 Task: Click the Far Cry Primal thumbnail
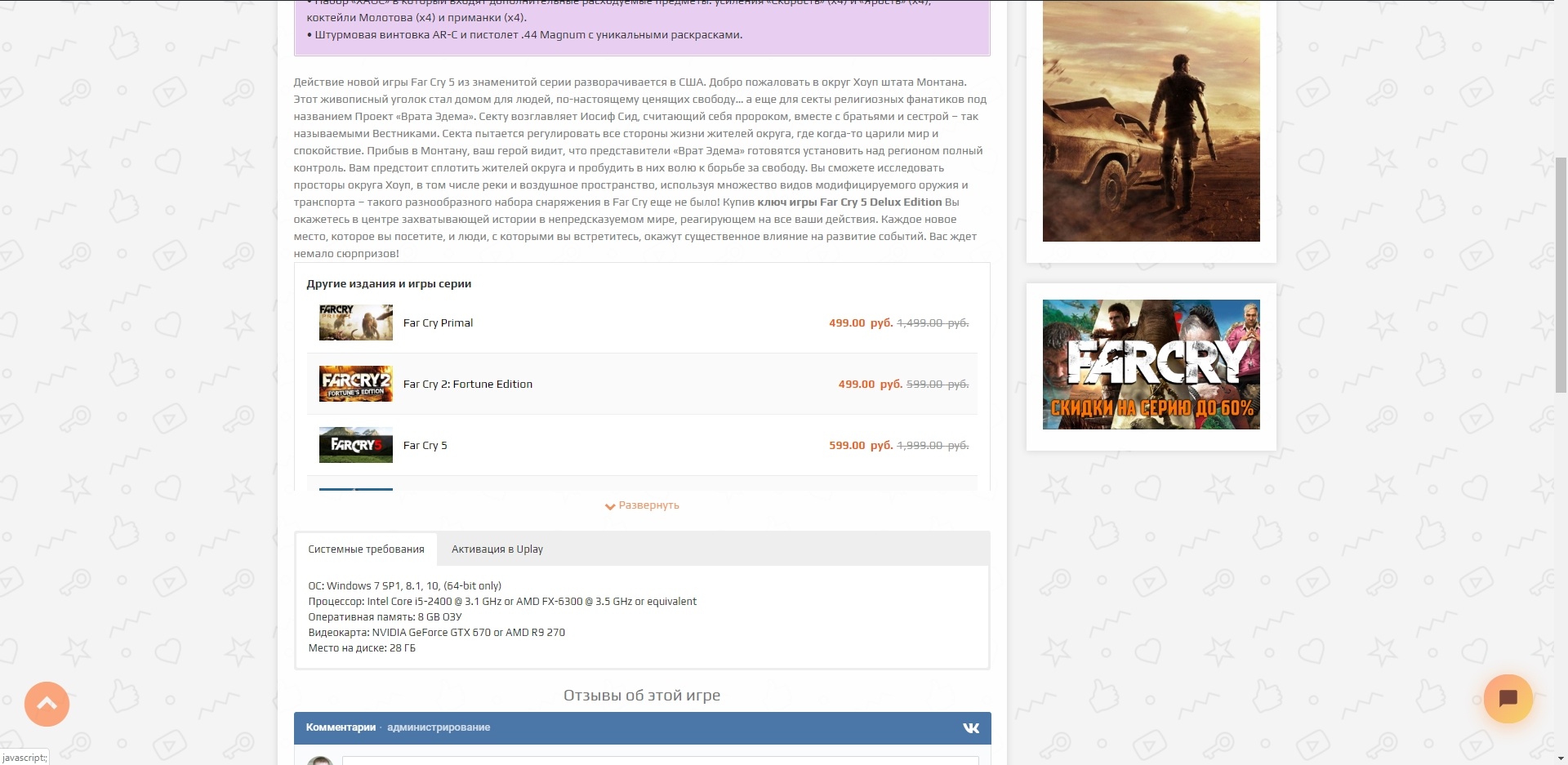click(x=356, y=322)
